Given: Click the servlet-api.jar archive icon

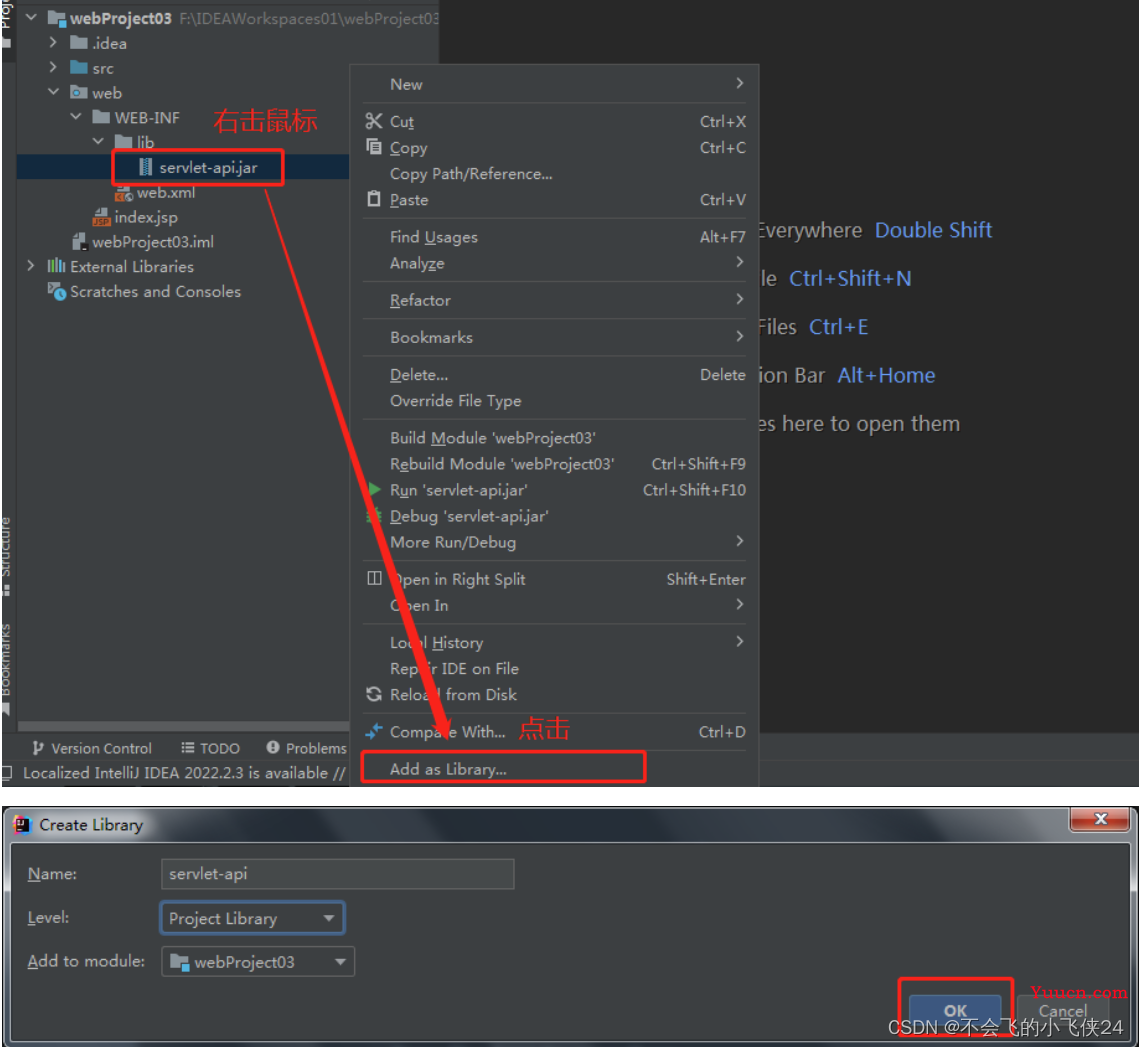Looking at the screenshot, I should pos(145,167).
